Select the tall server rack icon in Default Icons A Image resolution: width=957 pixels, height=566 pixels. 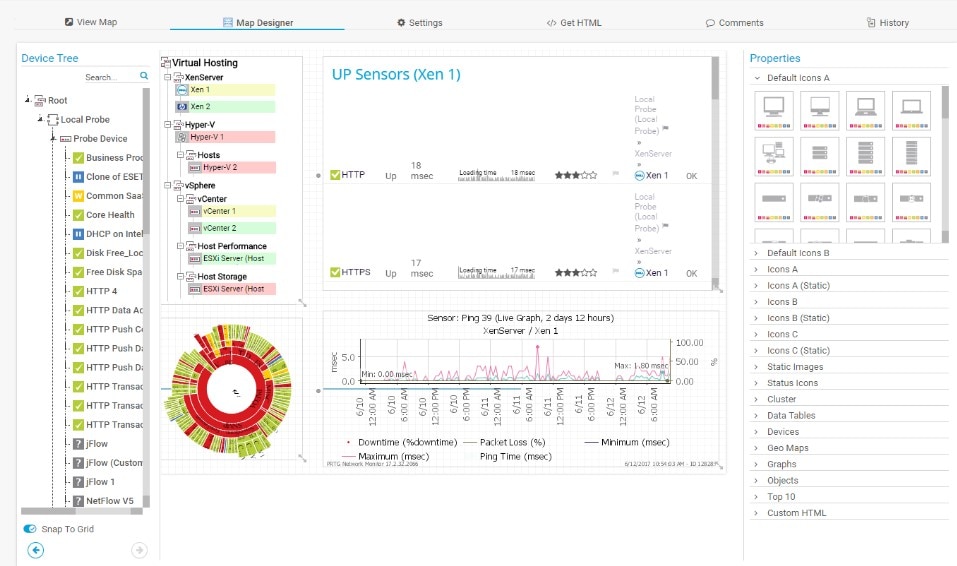911,156
